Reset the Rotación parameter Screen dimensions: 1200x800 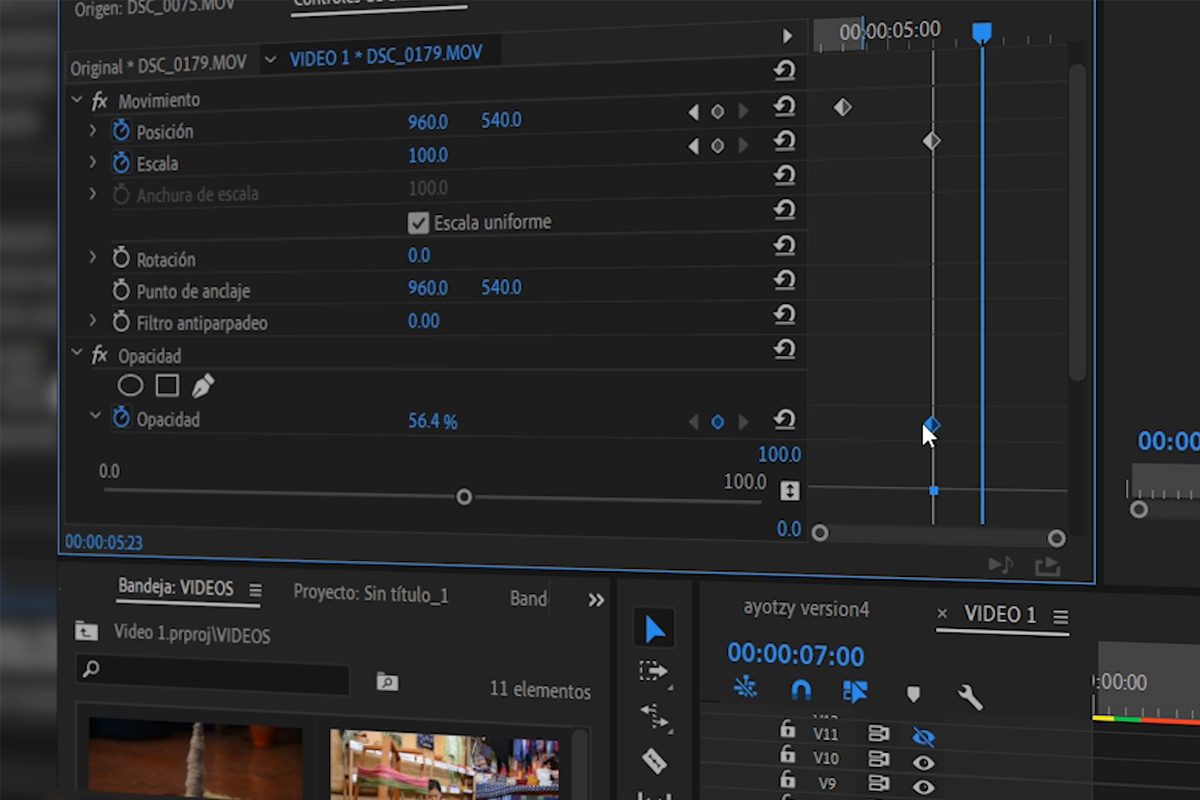tap(785, 246)
